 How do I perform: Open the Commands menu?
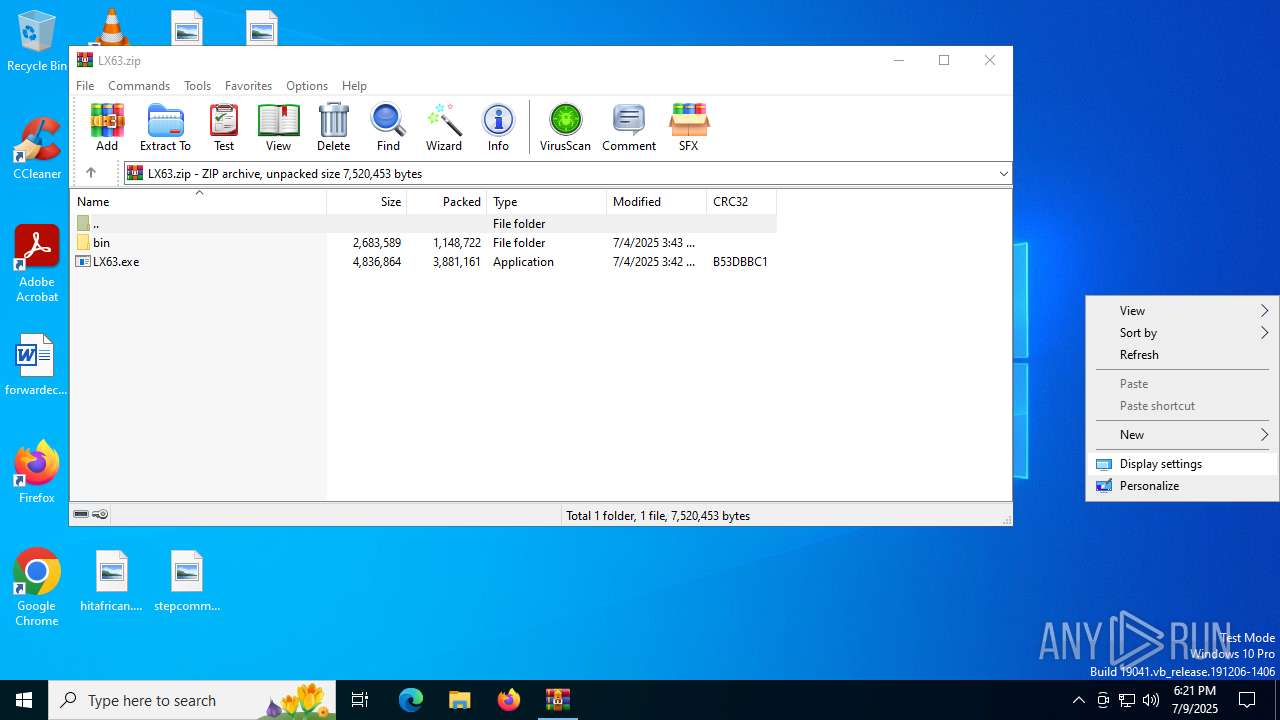139,86
